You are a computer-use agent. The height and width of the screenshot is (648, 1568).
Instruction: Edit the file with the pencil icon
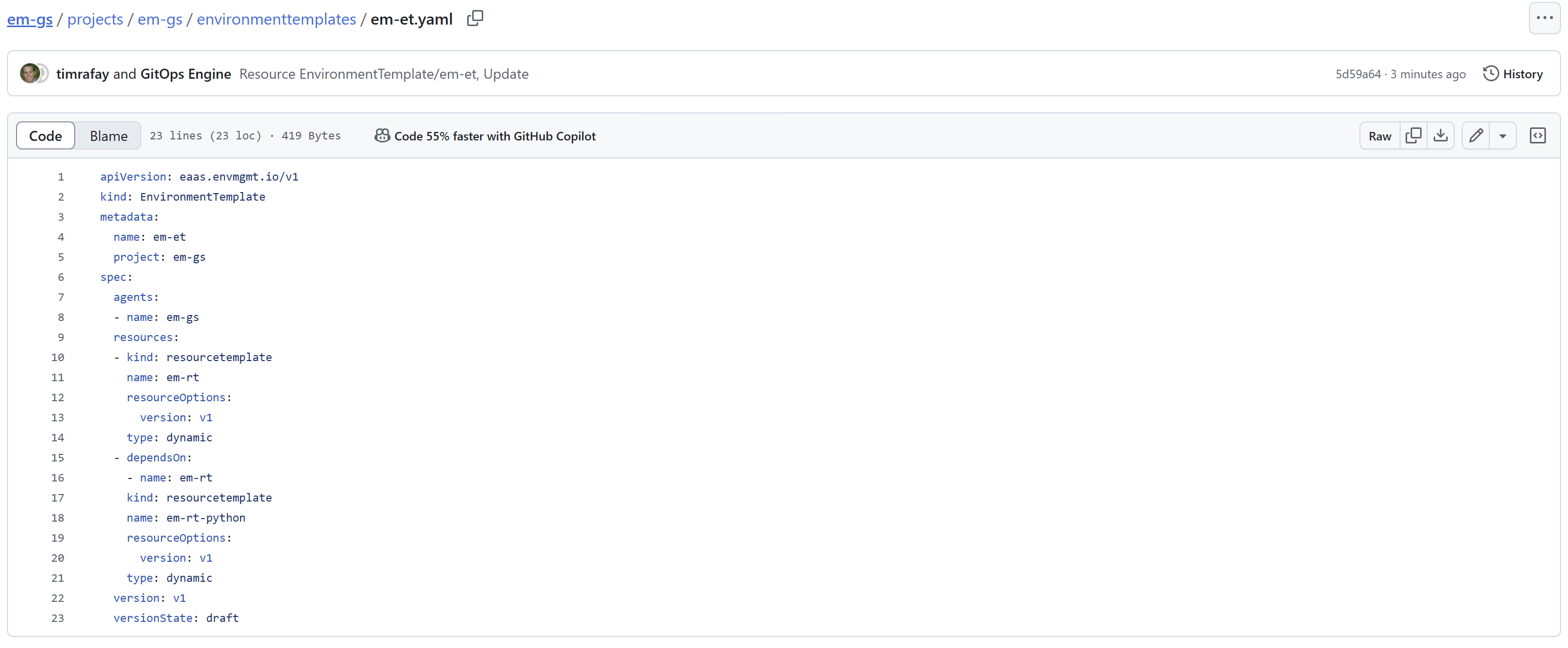(1475, 135)
